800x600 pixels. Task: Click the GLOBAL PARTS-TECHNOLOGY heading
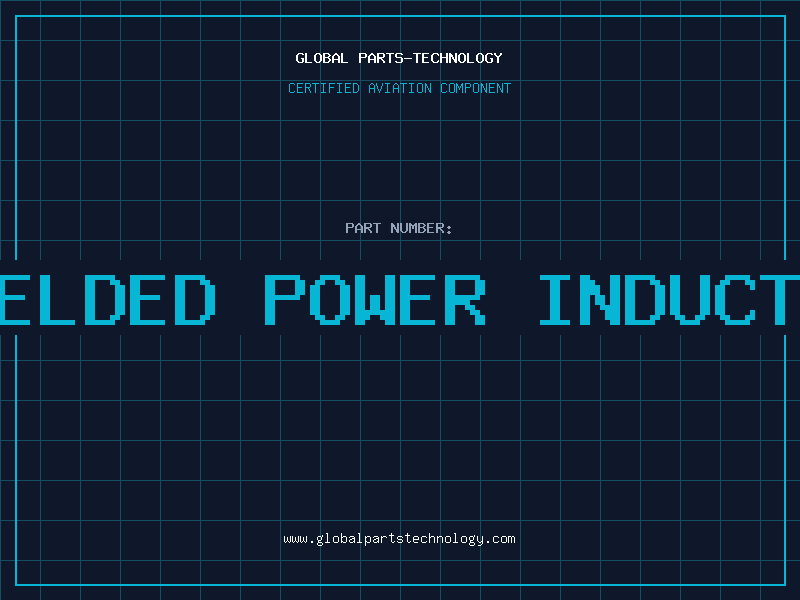[x=399, y=58]
